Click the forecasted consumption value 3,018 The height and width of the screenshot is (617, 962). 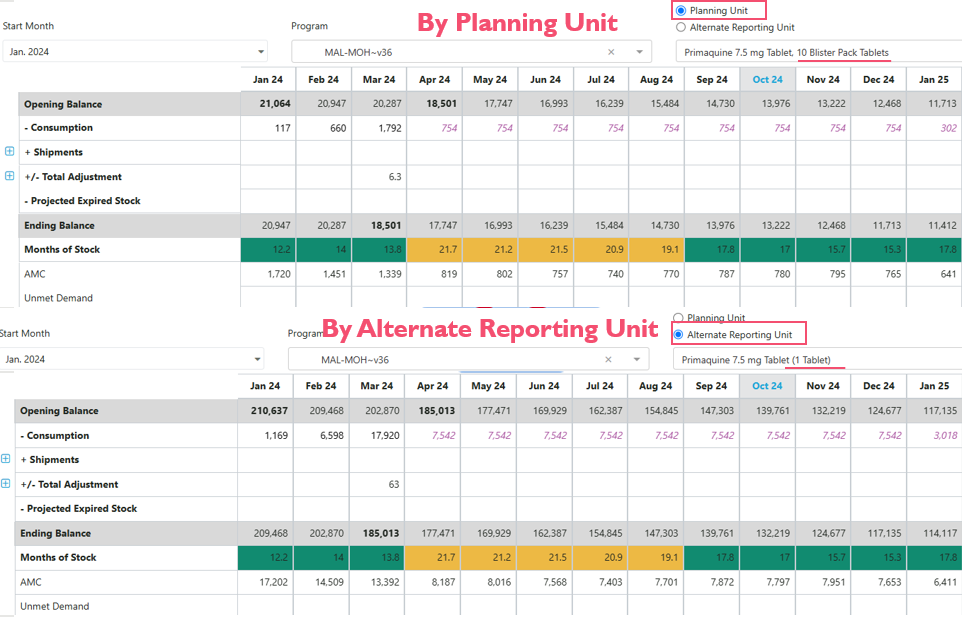click(x=945, y=435)
